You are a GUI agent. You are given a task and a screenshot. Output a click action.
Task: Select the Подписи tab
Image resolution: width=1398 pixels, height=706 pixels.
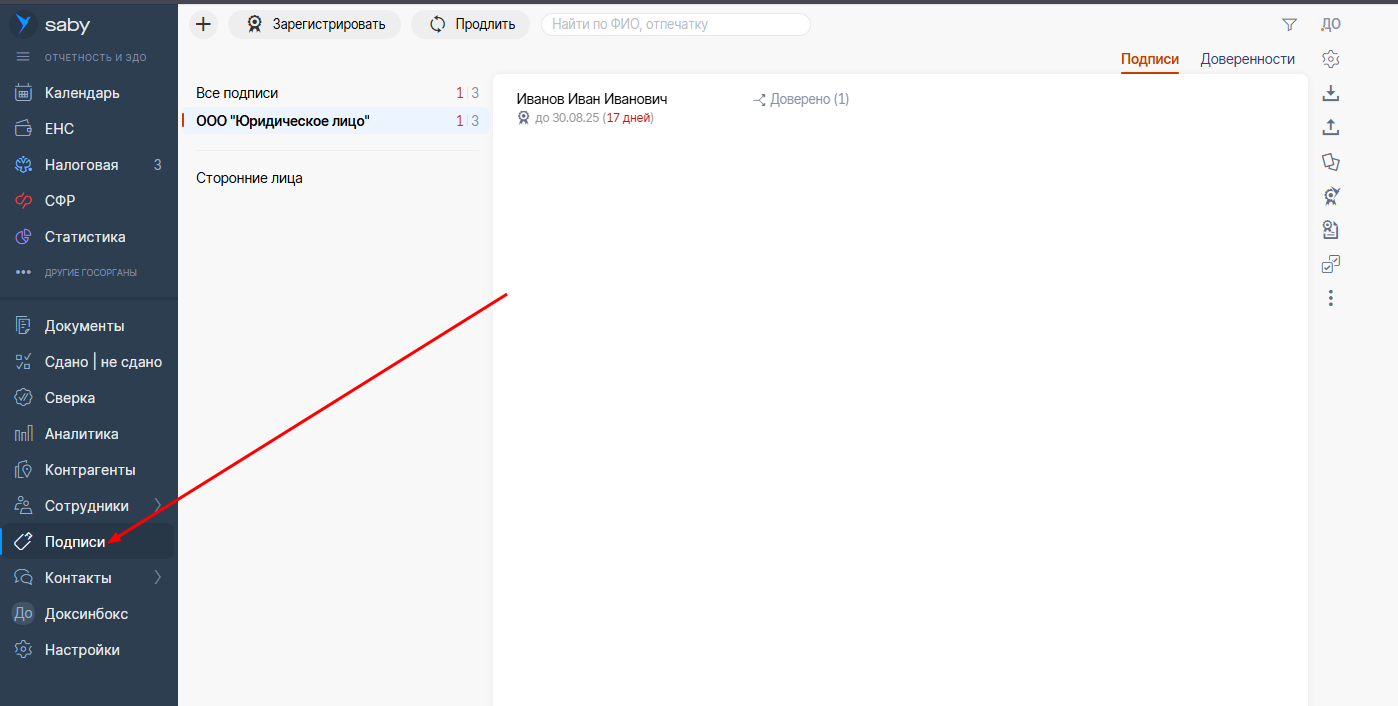1149,59
